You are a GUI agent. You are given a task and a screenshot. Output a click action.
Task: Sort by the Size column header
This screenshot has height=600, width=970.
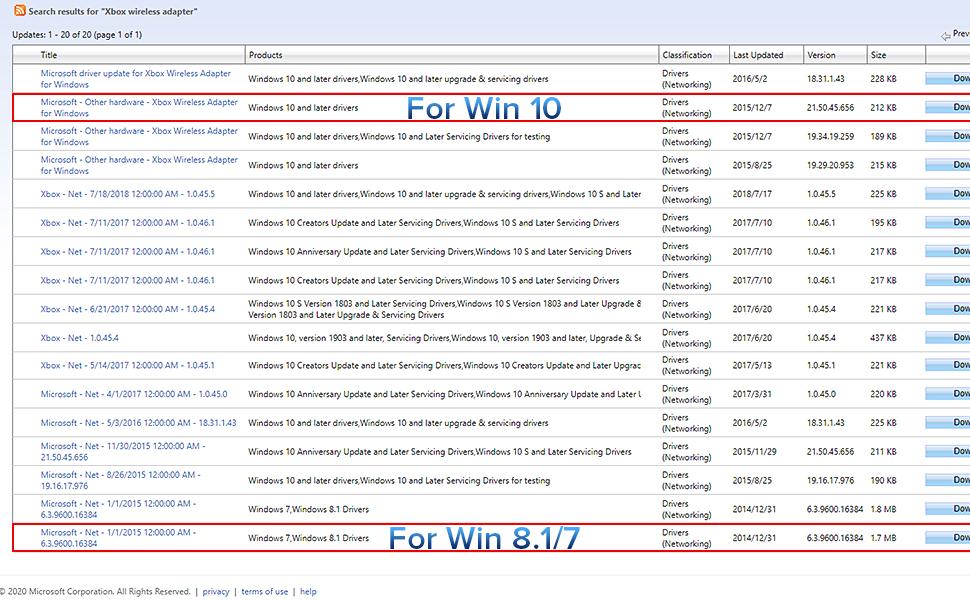(878, 55)
